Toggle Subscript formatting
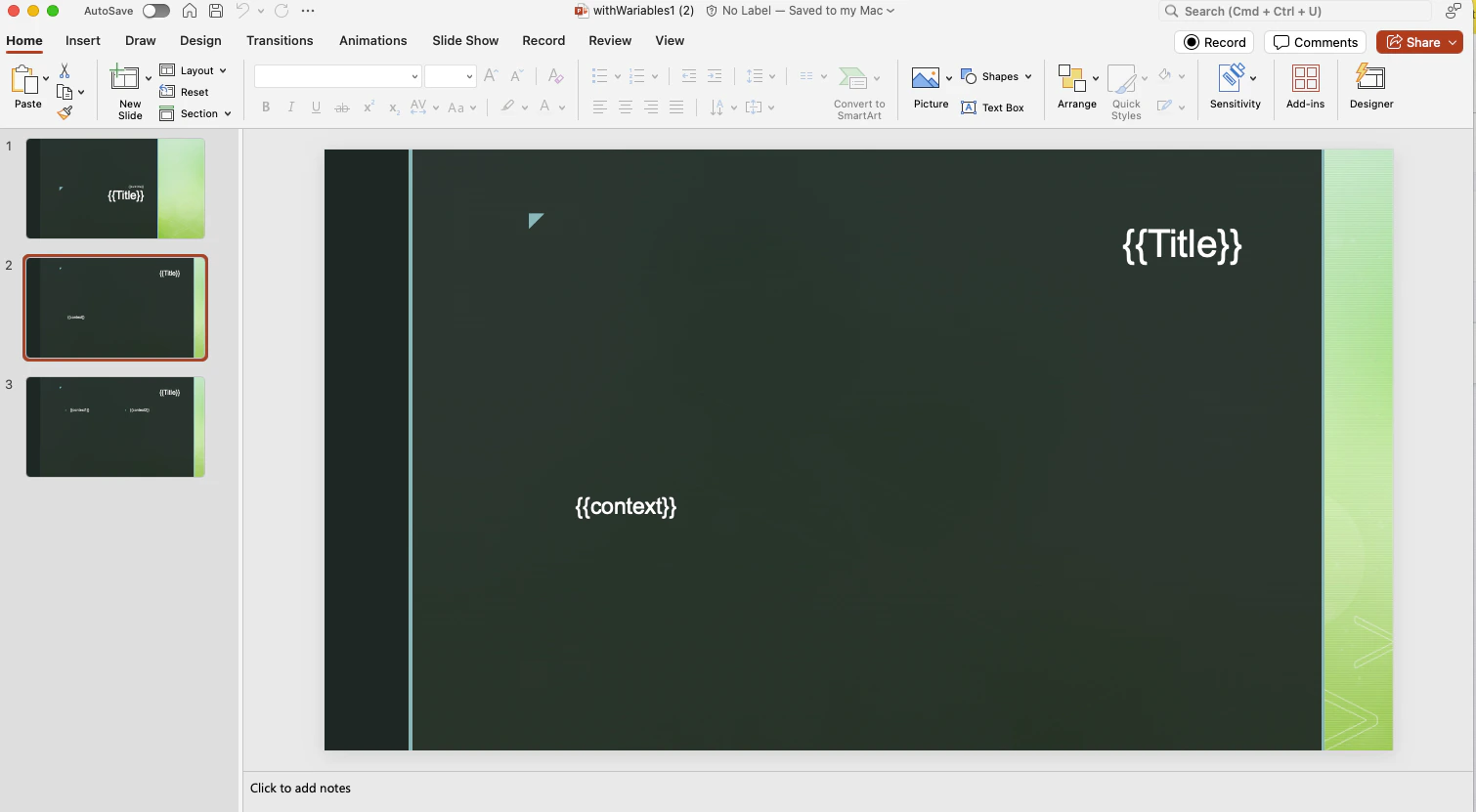The image size is (1476, 812). click(x=394, y=107)
